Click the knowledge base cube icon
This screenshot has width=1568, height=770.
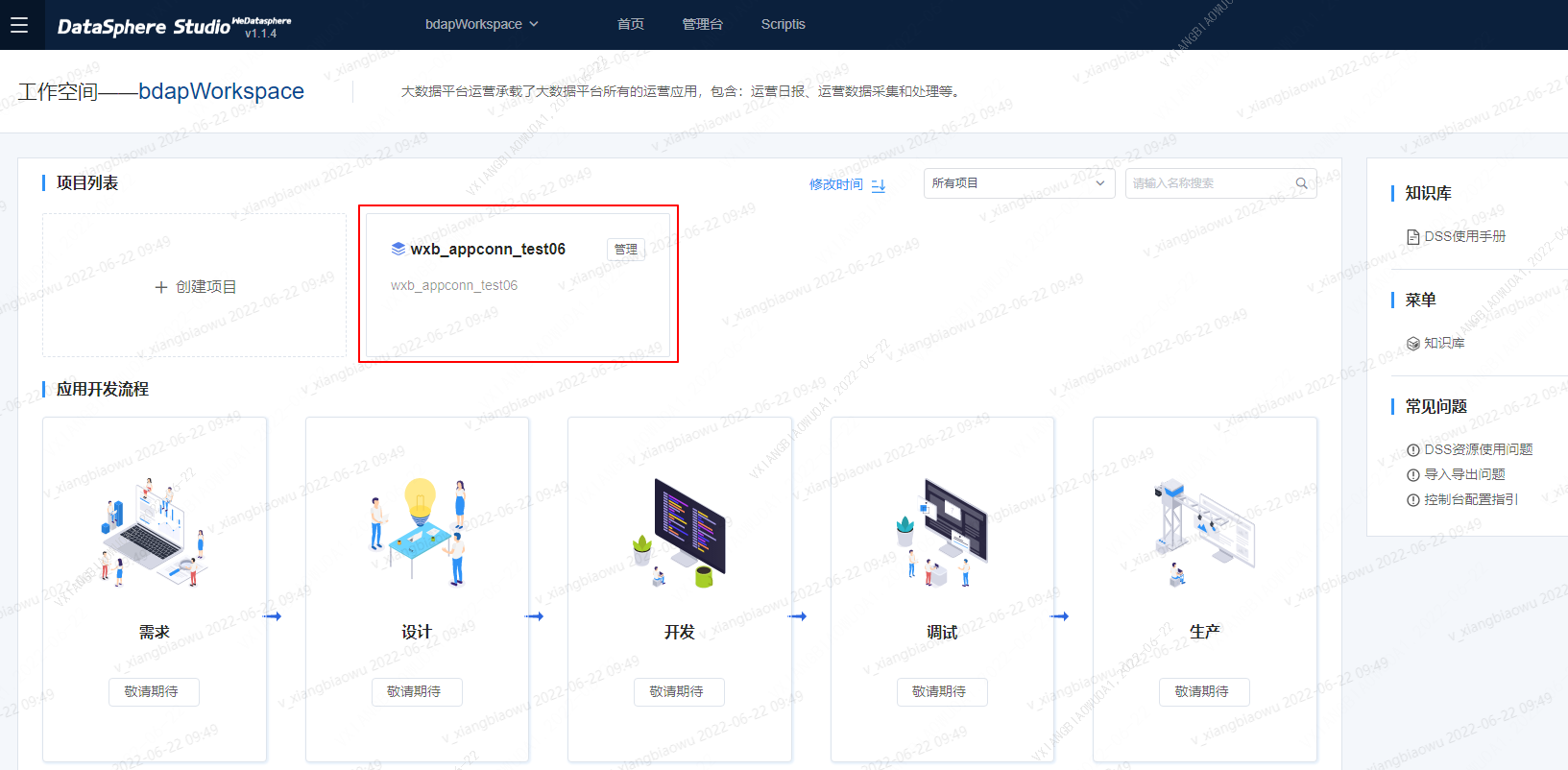pyautogui.click(x=1412, y=344)
